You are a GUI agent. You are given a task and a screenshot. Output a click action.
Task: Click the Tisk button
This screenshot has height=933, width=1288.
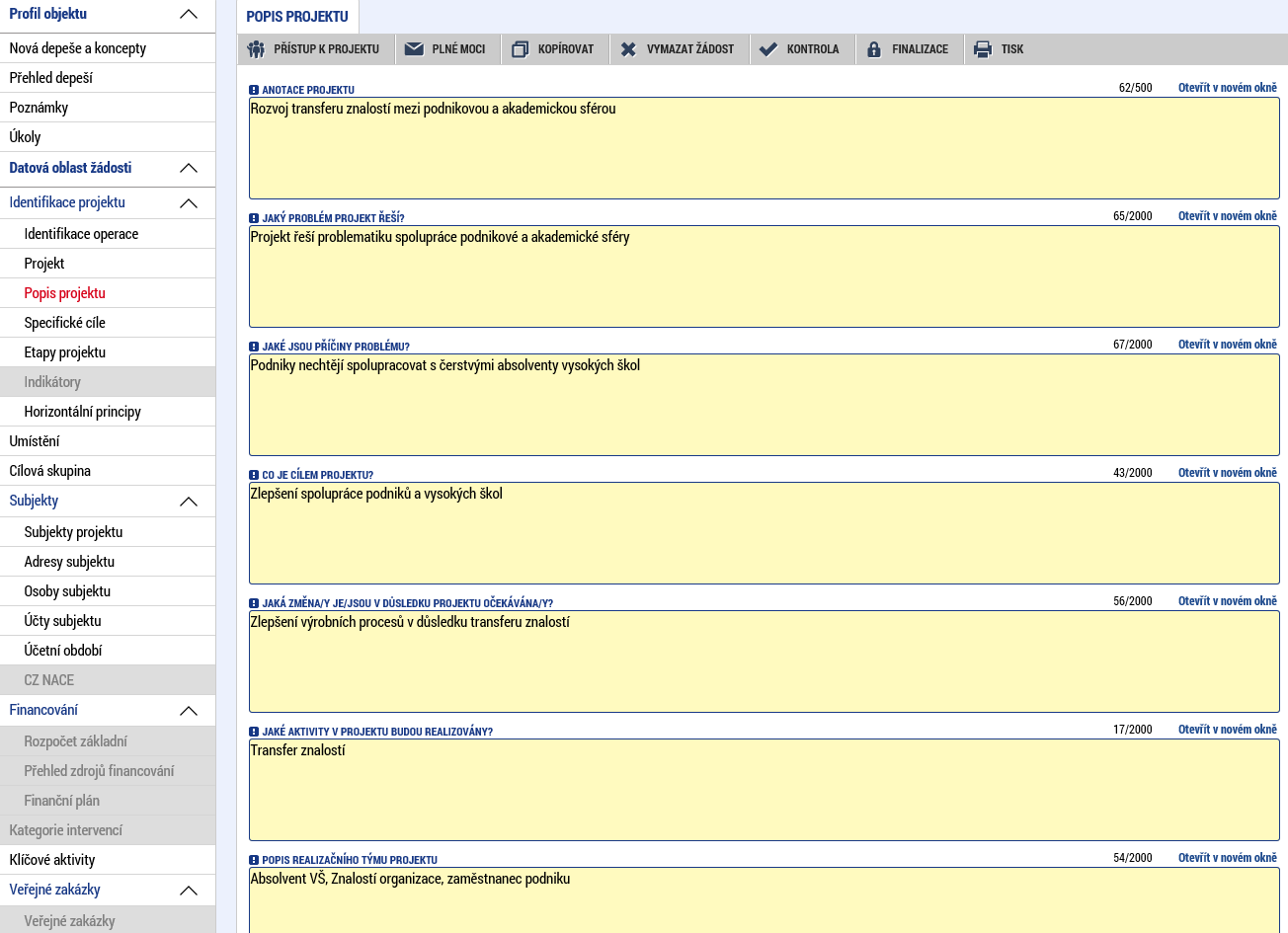1001,49
